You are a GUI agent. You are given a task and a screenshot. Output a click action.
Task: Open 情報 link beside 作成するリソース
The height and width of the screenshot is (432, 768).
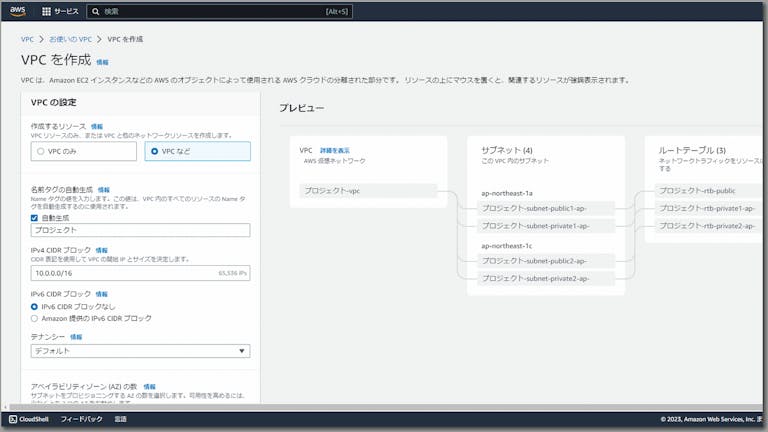pos(97,126)
